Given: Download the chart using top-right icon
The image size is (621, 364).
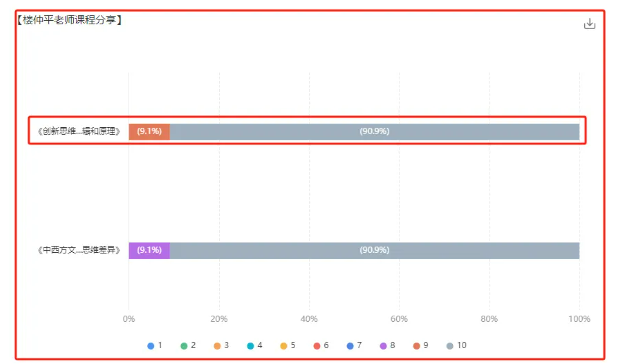Looking at the screenshot, I should pyautogui.click(x=589, y=24).
